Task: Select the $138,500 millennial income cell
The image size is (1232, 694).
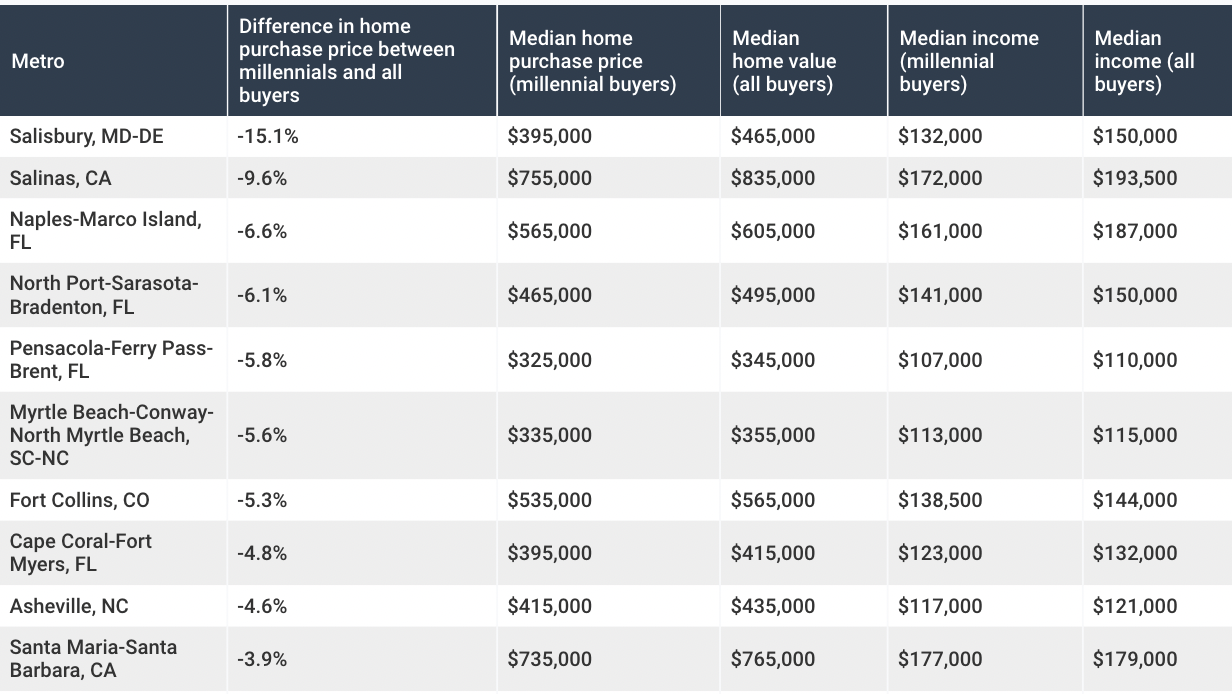Action: [x=940, y=500]
